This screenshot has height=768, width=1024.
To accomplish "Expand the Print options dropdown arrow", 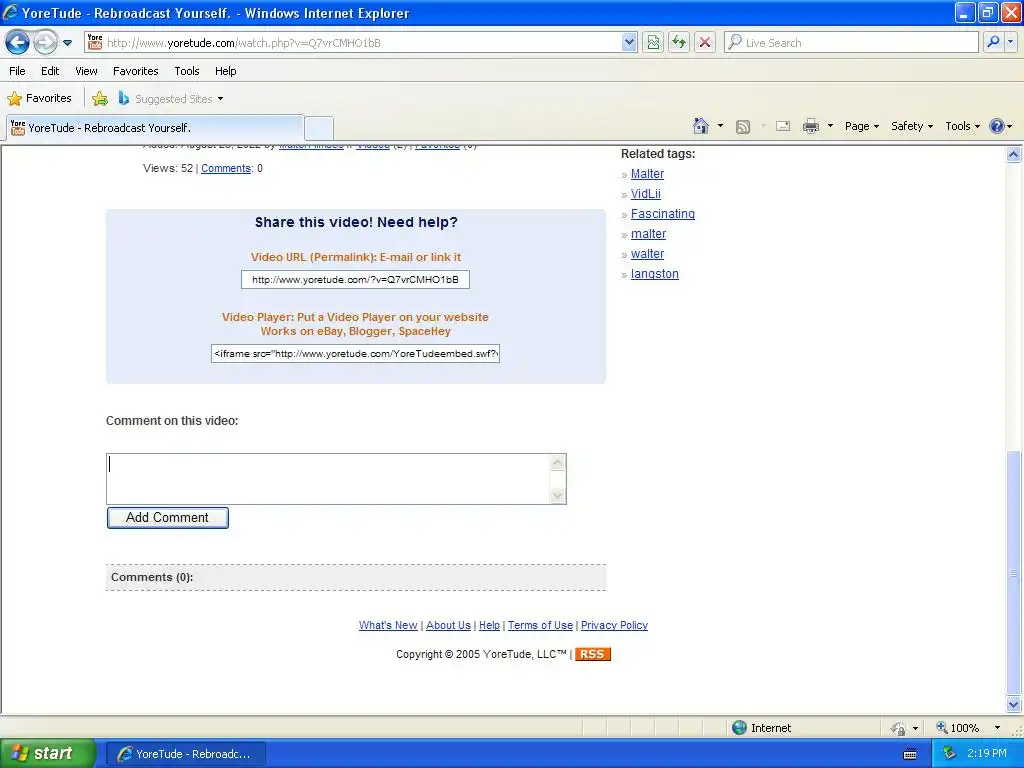I will click(x=830, y=126).
